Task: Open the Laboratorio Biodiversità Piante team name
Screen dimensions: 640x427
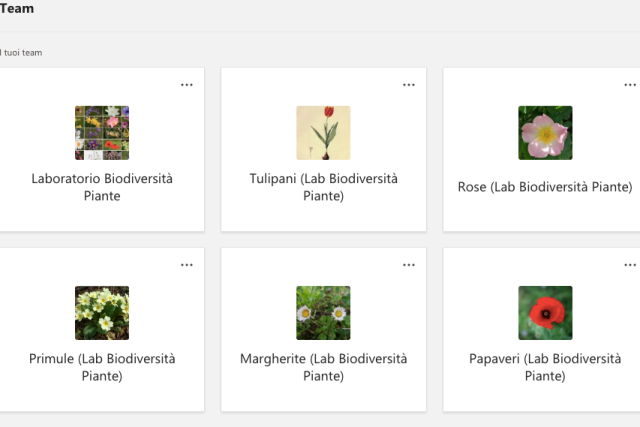Action: pyautogui.click(x=102, y=187)
